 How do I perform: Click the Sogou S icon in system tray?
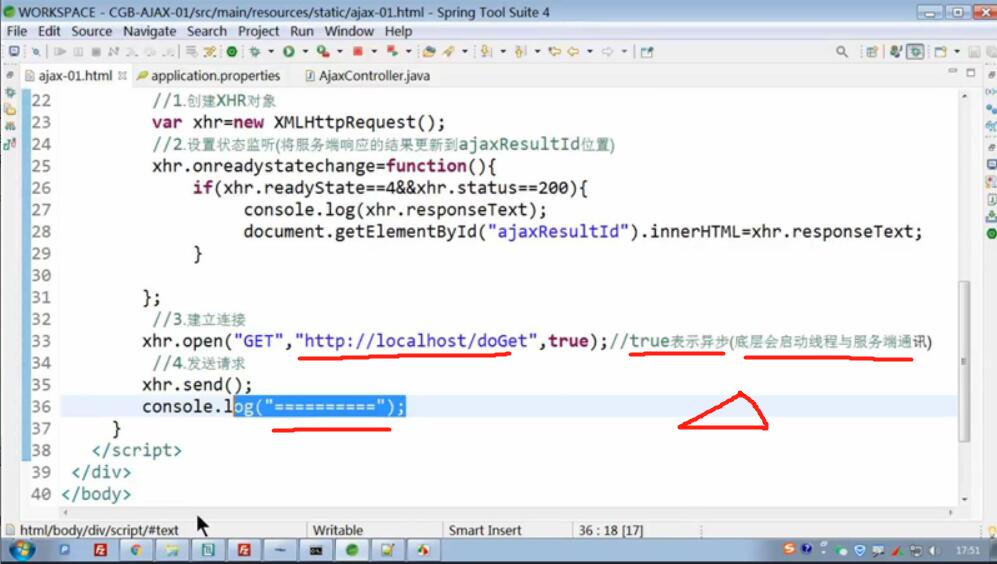789,549
